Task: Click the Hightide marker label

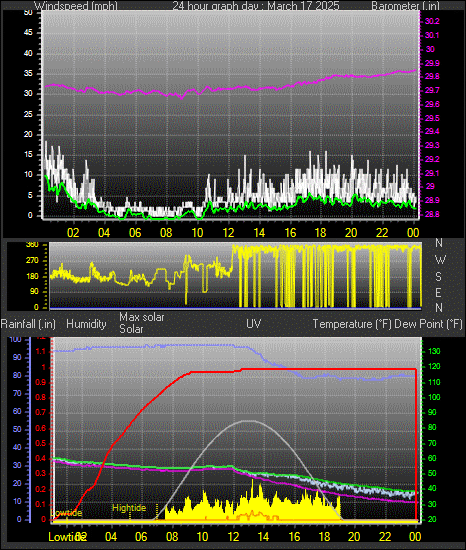Action: click(x=129, y=508)
